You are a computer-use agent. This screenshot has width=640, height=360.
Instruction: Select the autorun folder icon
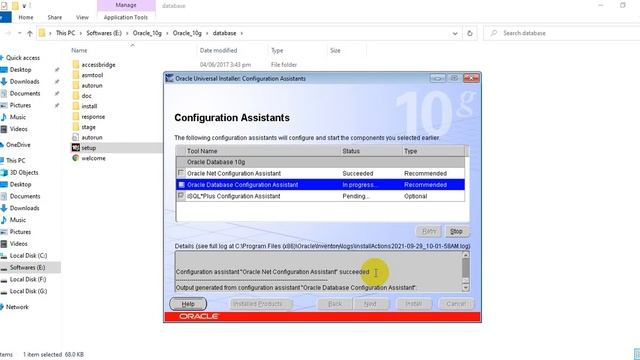[x=76, y=85]
